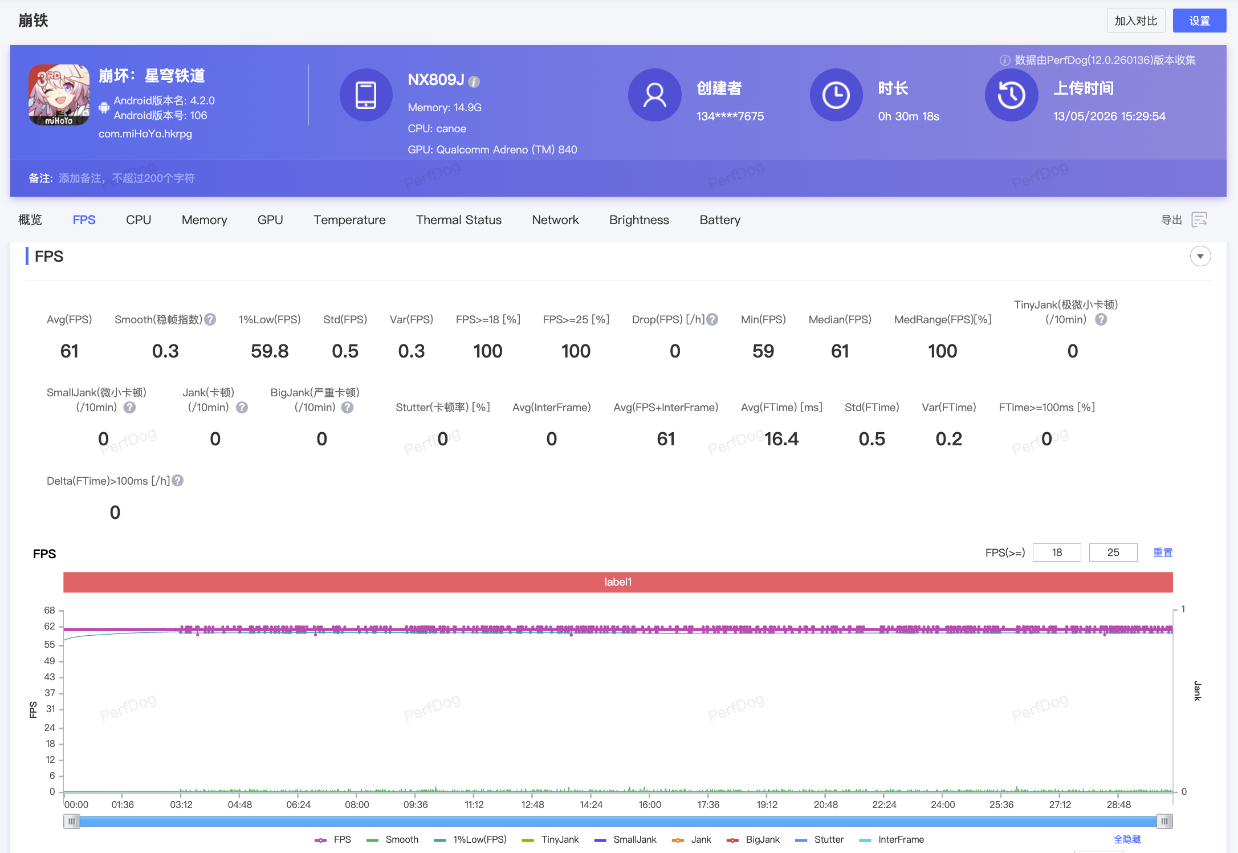The width and height of the screenshot is (1238, 853).
Task: Open the Drop(FPS) help icon
Action: click(x=712, y=319)
